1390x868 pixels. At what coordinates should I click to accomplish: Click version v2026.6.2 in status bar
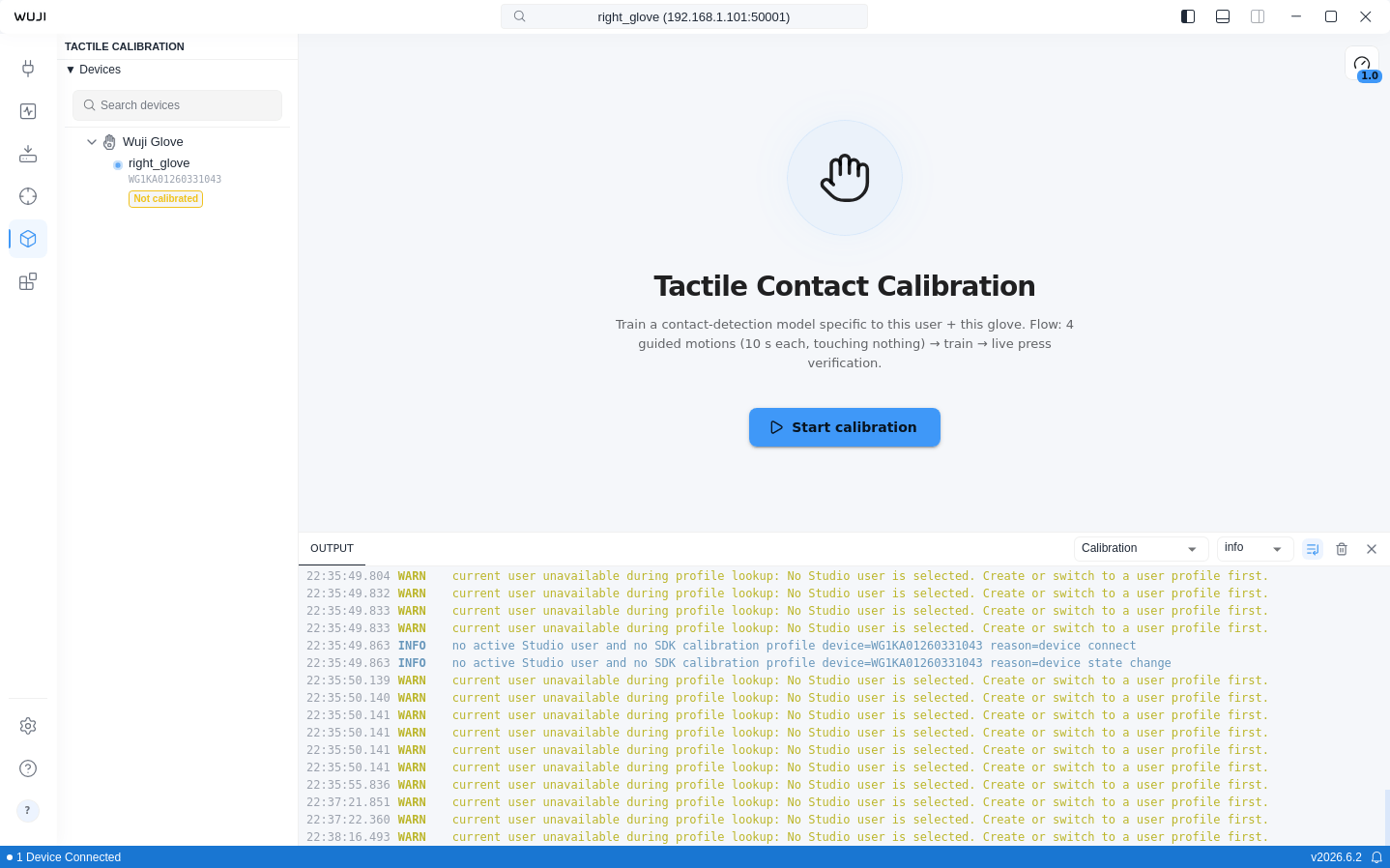click(1336, 857)
